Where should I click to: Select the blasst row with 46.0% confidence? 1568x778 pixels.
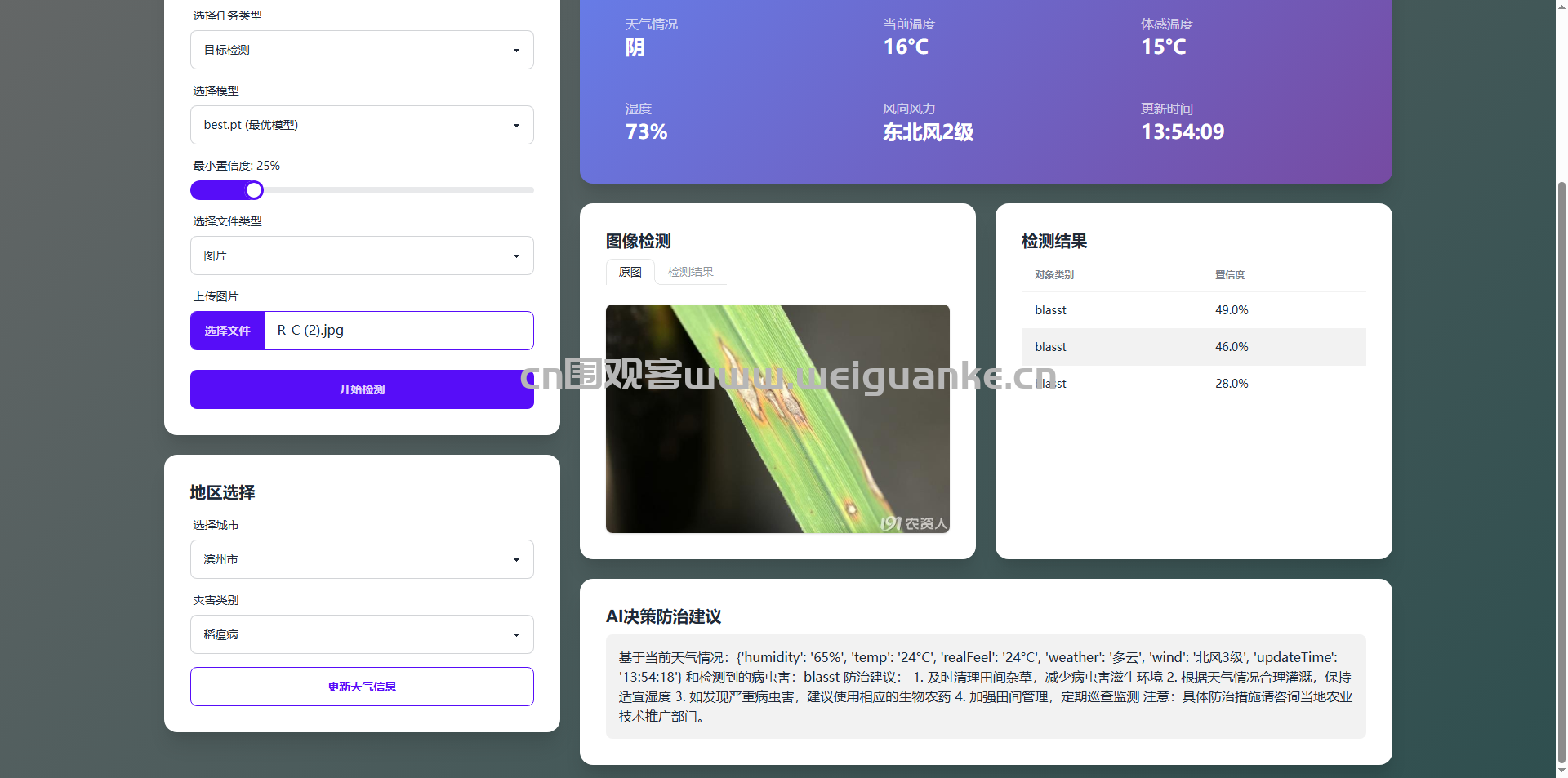coord(1192,347)
